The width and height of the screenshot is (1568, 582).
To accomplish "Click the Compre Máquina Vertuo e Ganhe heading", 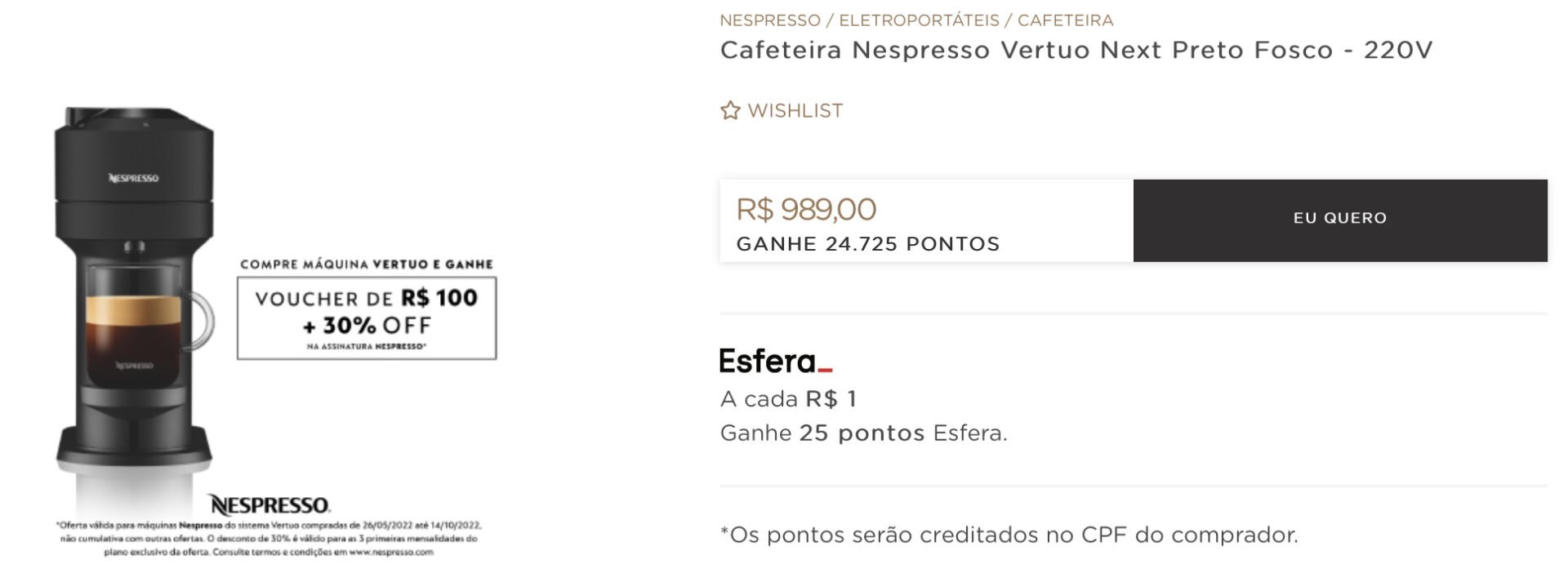I will 367,264.
